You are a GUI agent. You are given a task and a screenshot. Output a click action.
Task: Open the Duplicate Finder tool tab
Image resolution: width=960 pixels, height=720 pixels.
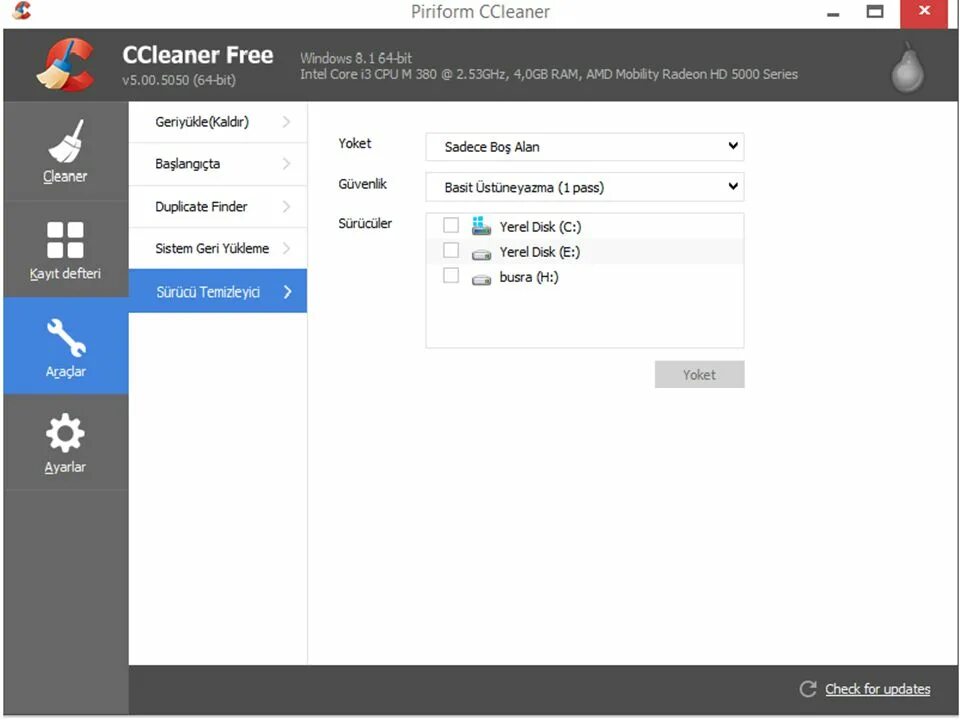218,206
